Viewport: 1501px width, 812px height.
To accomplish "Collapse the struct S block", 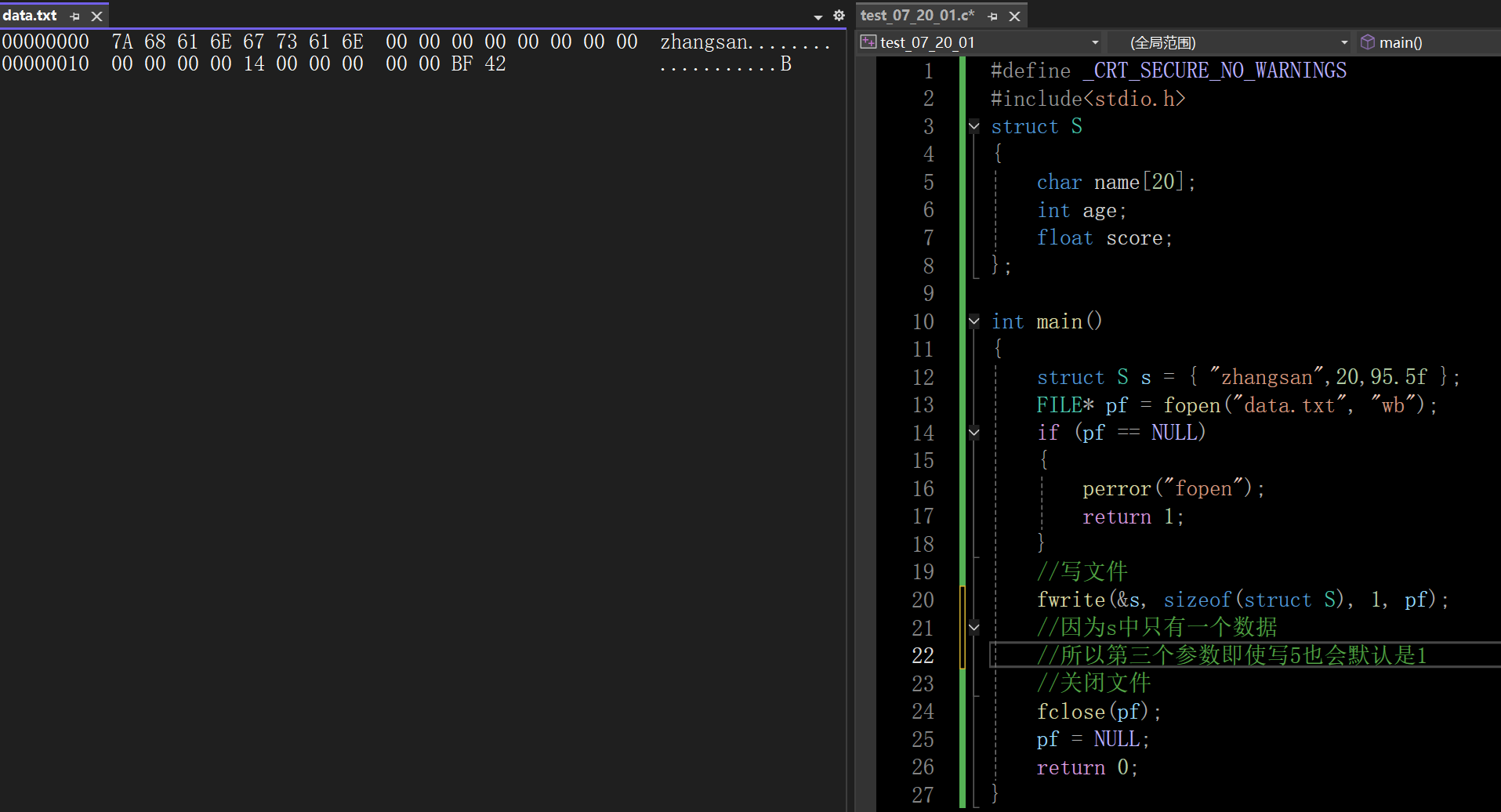I will click(x=974, y=126).
